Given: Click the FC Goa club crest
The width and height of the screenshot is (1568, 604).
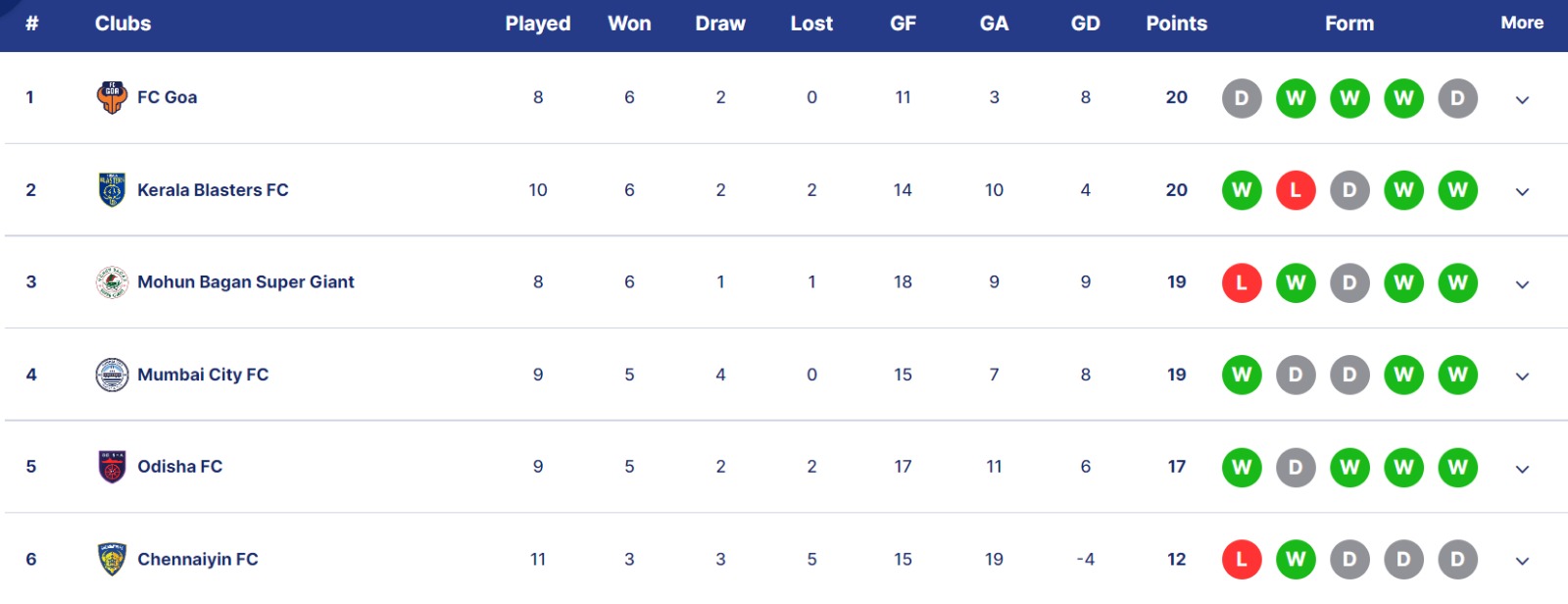Looking at the screenshot, I should click(112, 97).
